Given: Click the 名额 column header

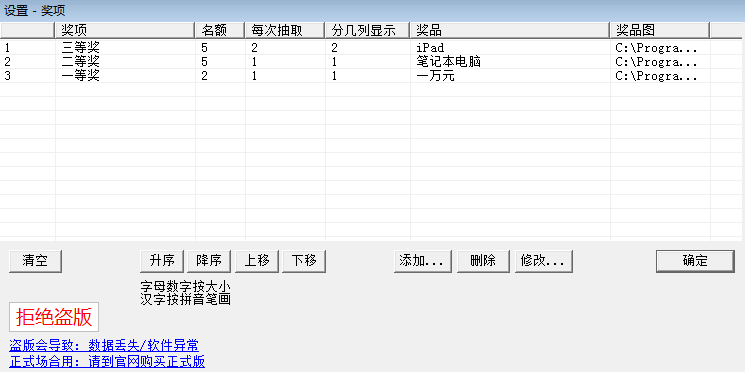Looking at the screenshot, I should point(220,30).
